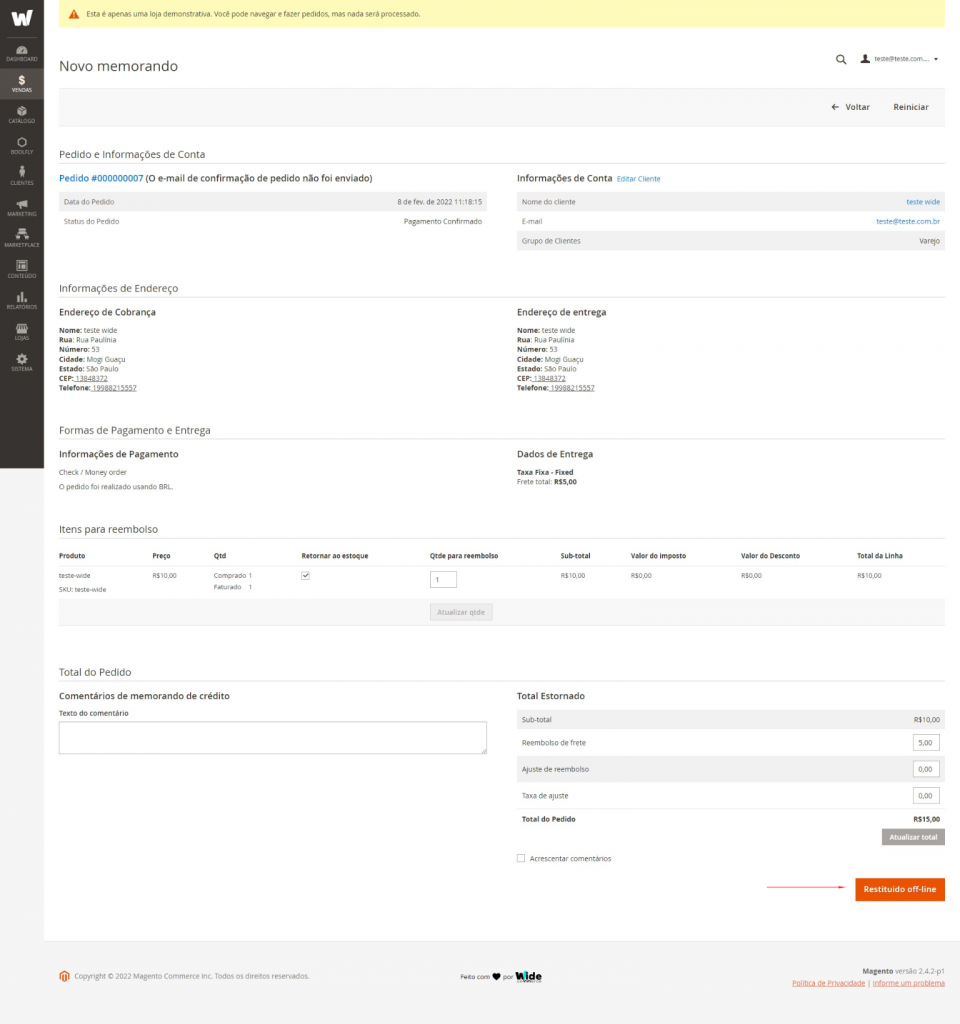Screen dimensions: 960x1024
Task: Open the Boolfly sidebar menu
Action: coord(22,146)
